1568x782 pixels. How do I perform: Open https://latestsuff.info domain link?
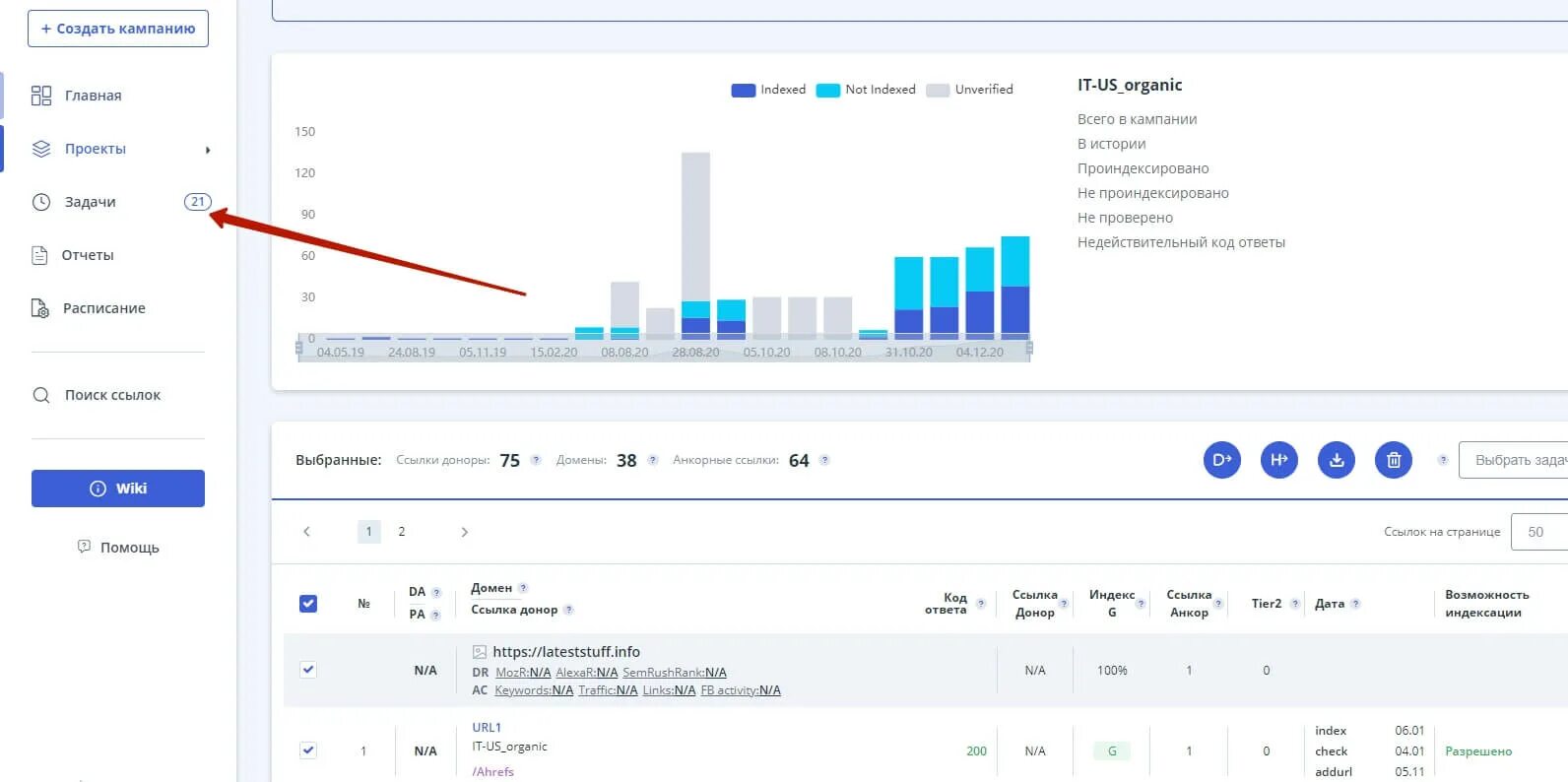pos(566,652)
